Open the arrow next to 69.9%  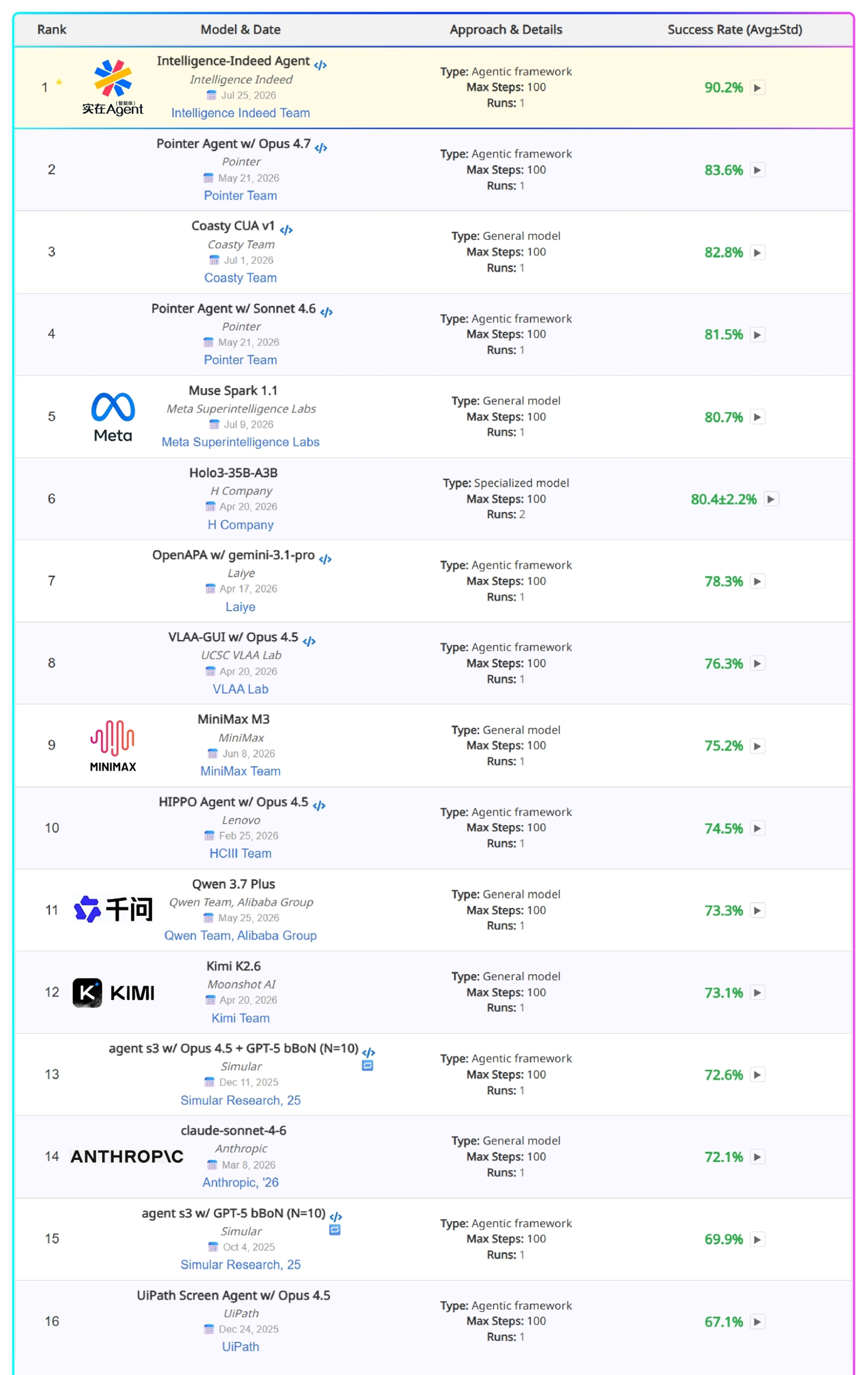[757, 1239]
